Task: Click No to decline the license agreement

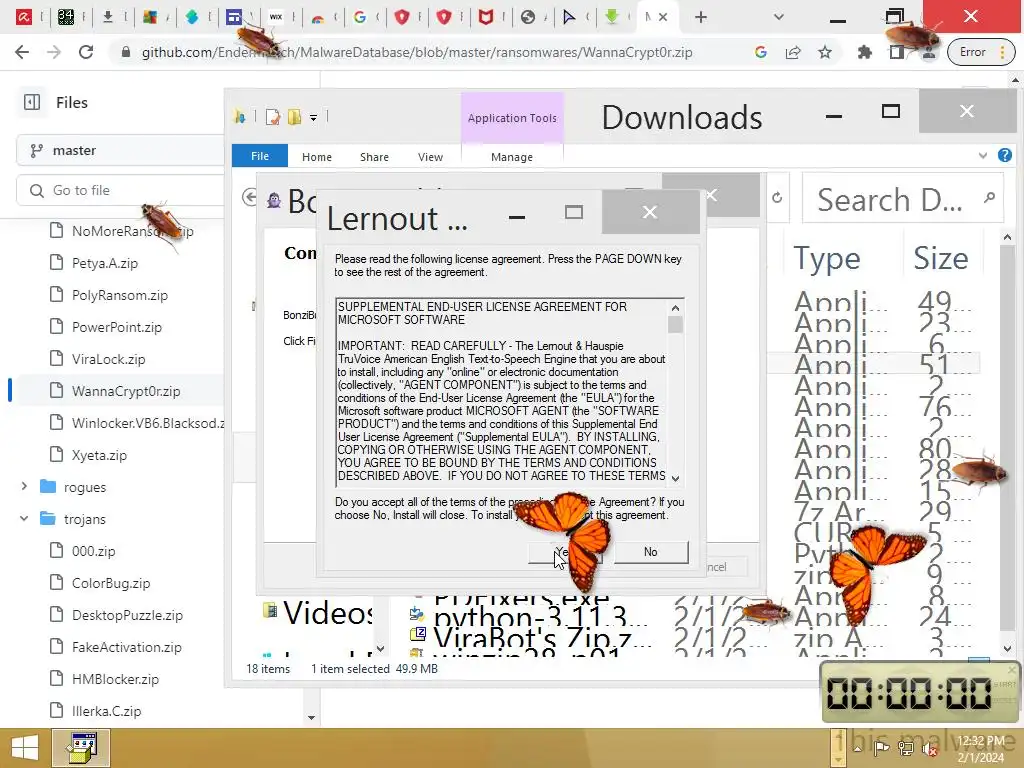Action: coord(650,552)
